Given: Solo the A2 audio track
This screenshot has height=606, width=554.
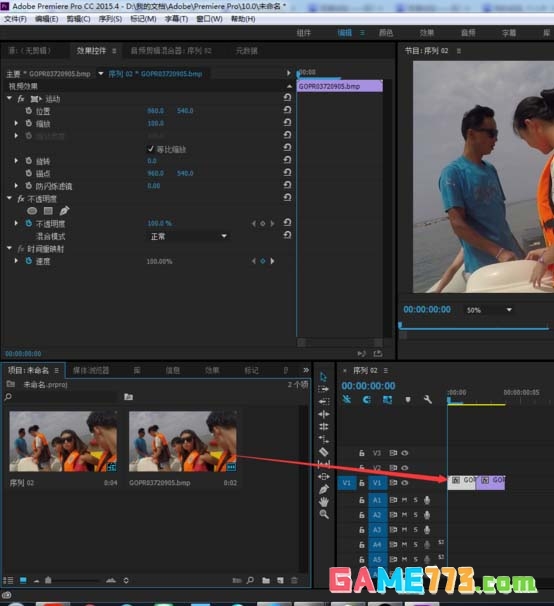Looking at the screenshot, I should tap(416, 515).
